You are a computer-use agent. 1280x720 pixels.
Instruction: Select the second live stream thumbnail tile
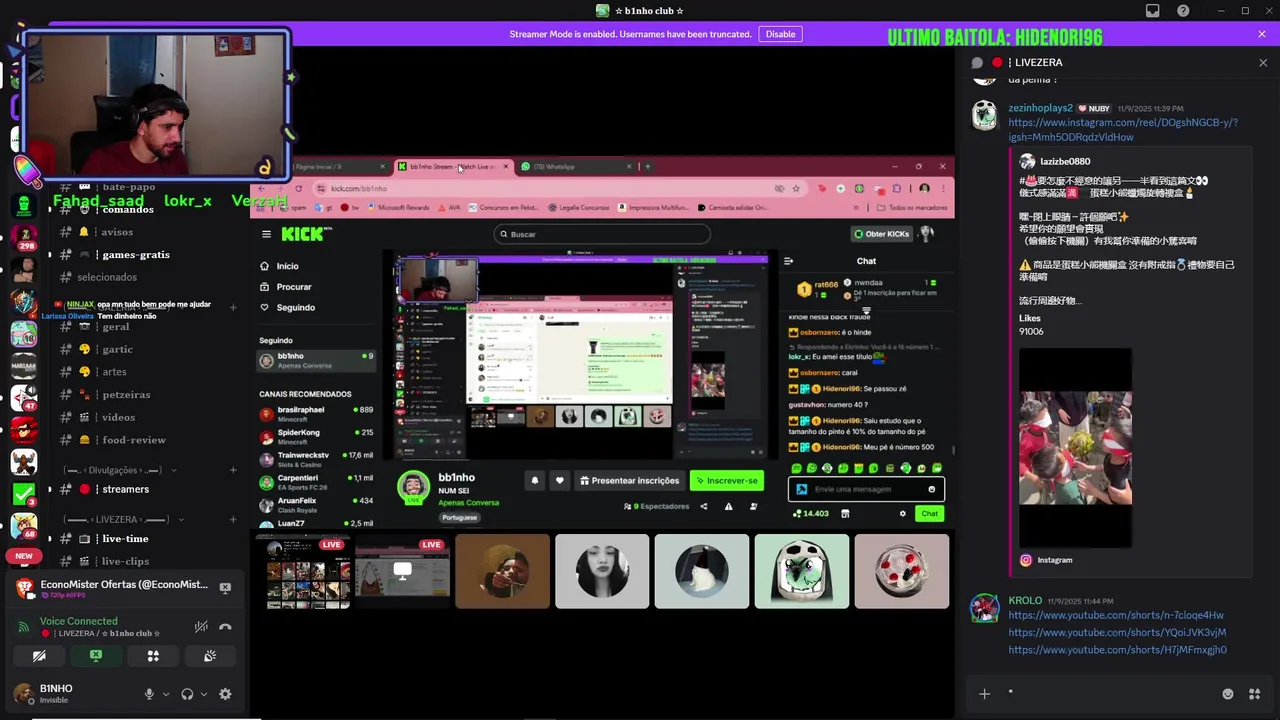pos(402,571)
